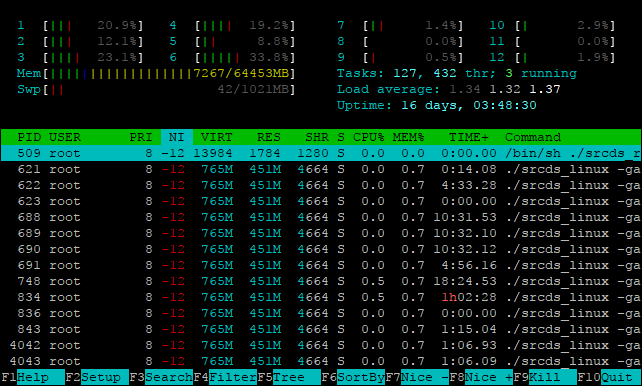Click the highlighted NI column header
Viewport: 642px width, 386px height.
(177, 137)
